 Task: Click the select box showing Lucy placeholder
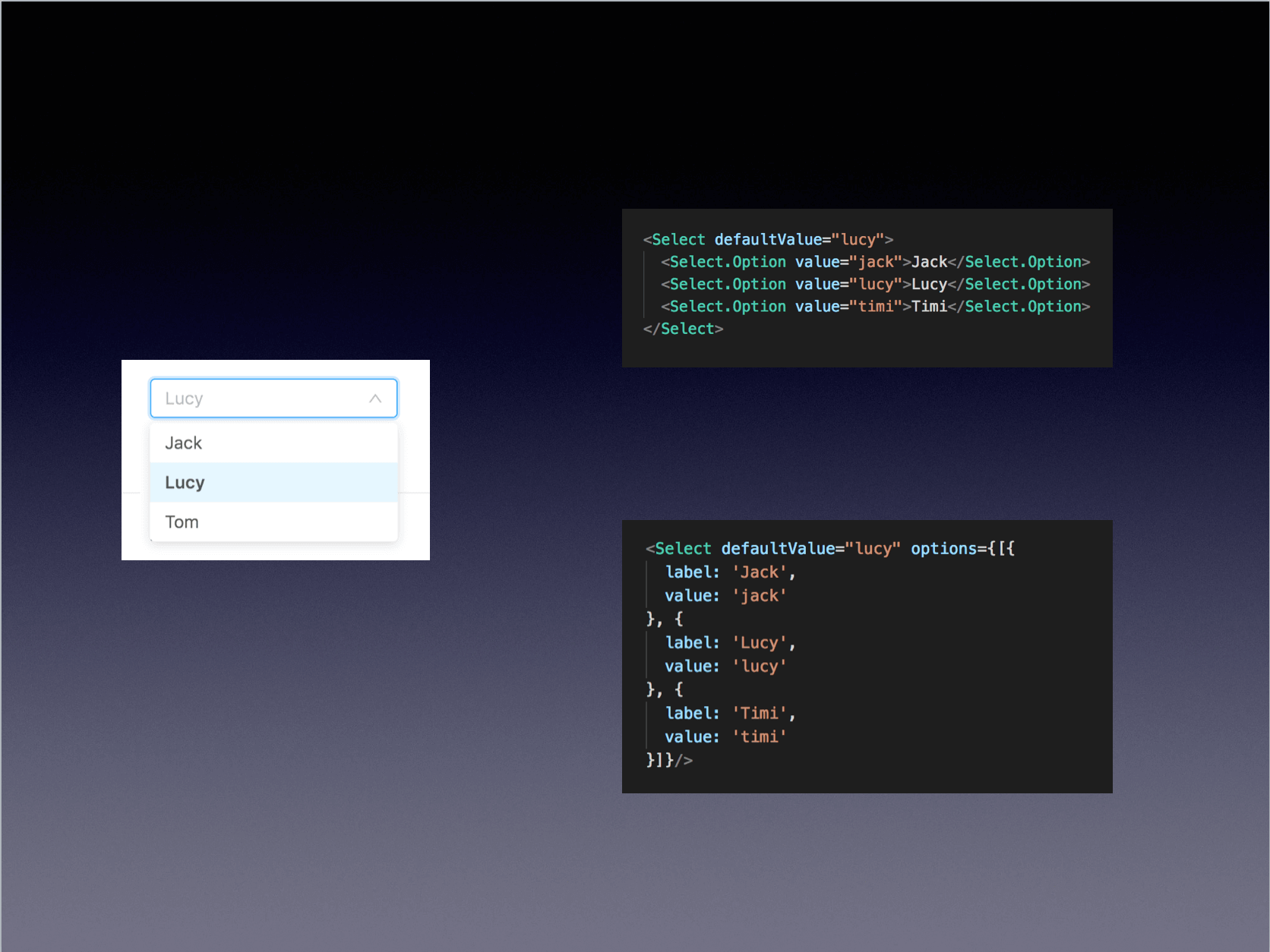click(258, 399)
